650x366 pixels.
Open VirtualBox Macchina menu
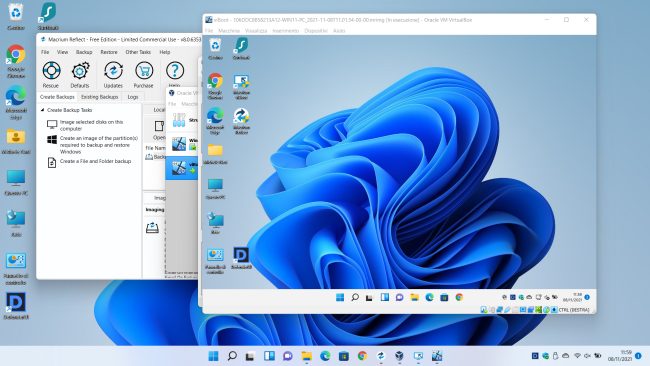pyautogui.click(x=229, y=31)
